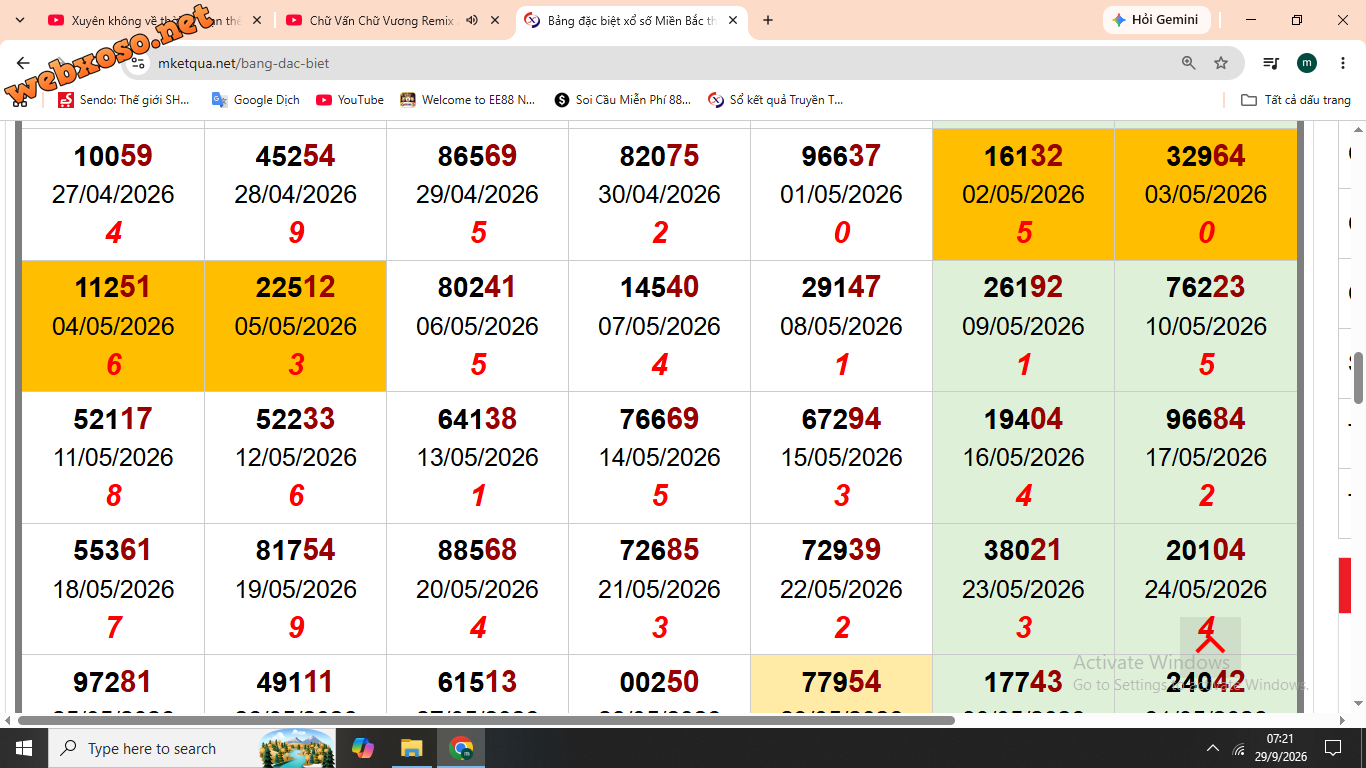The height and width of the screenshot is (768, 1366).
Task: Click the date 05/05/2026
Action: pos(295,326)
